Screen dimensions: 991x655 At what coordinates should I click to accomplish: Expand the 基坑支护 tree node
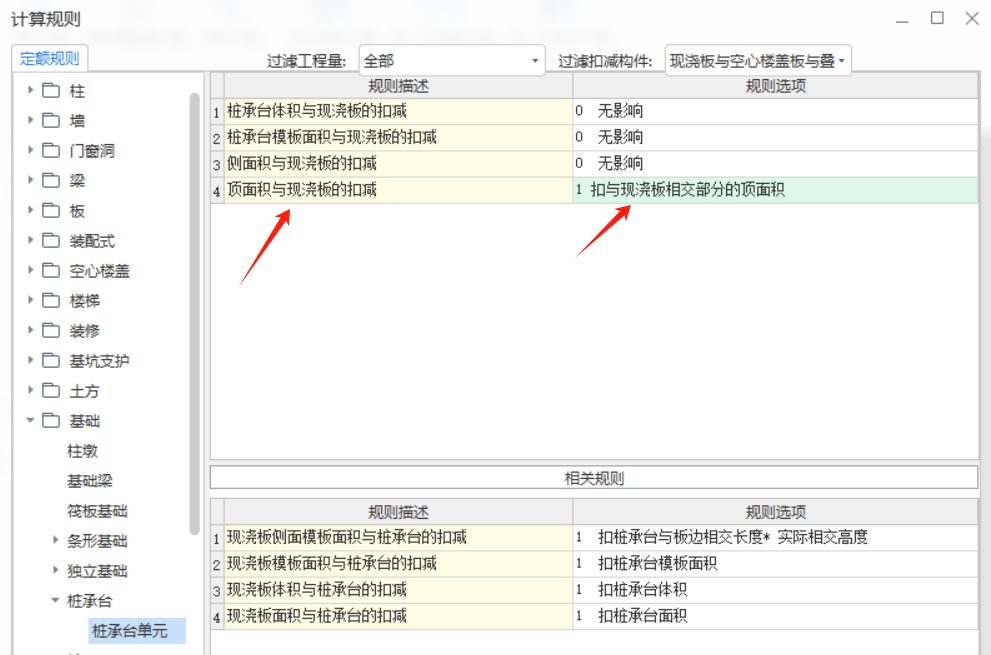tap(30, 360)
